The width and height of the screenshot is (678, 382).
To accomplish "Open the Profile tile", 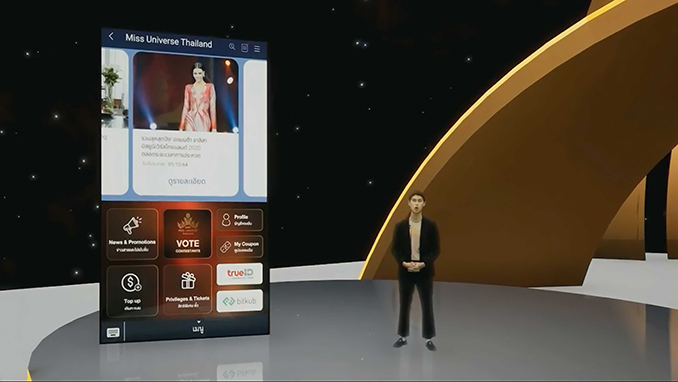I will click(x=240, y=220).
